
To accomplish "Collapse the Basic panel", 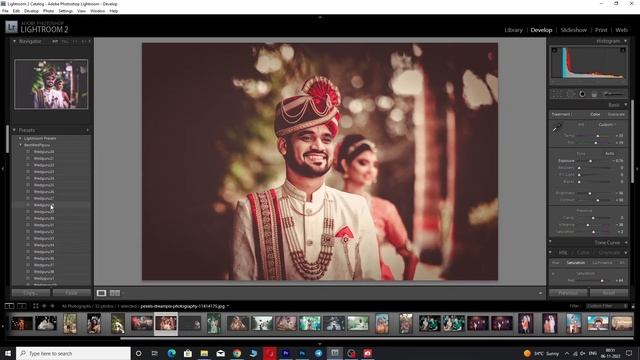I will pyautogui.click(x=625, y=105).
